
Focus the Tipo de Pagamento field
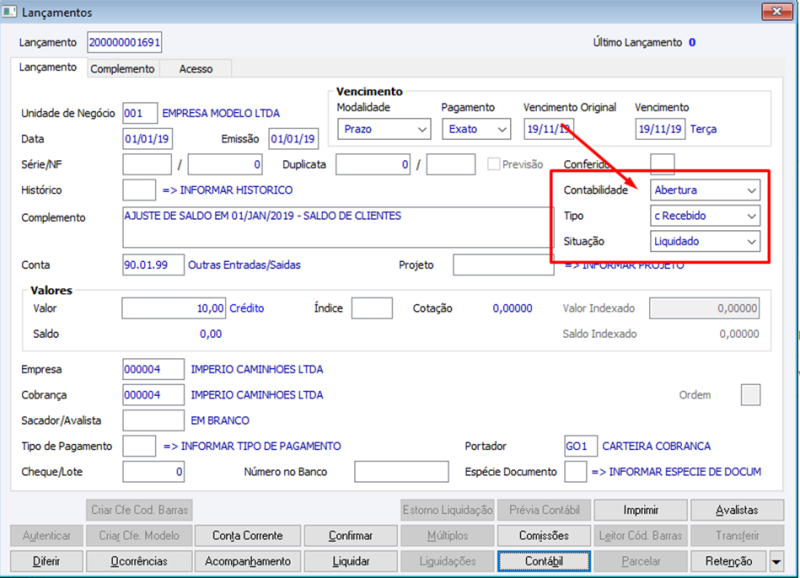click(139, 446)
